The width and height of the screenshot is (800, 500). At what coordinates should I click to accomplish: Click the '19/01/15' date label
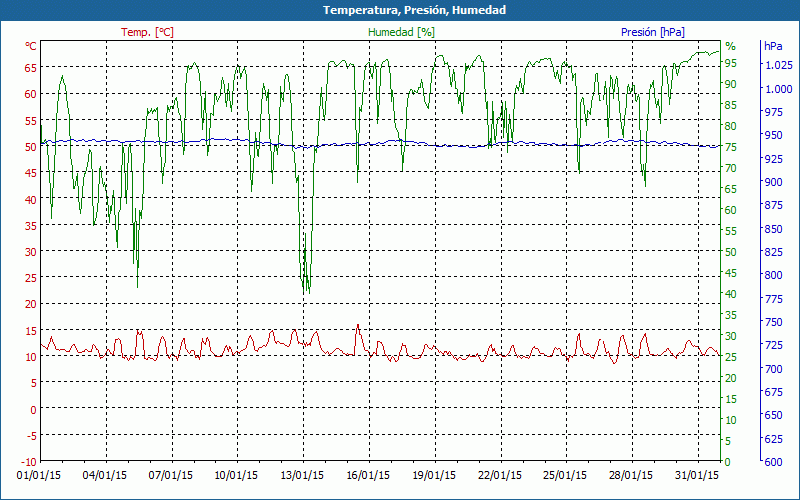tap(434, 476)
